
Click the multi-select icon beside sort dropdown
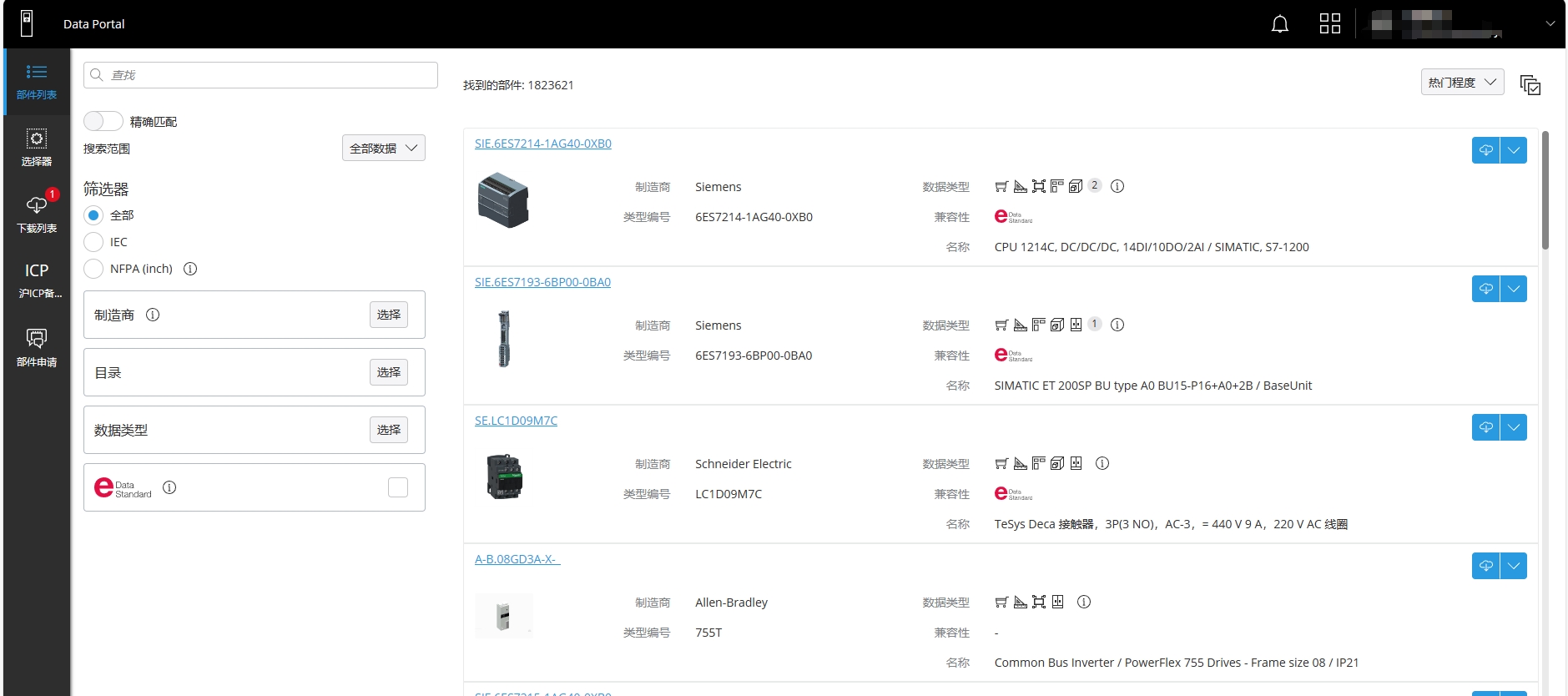click(1530, 85)
